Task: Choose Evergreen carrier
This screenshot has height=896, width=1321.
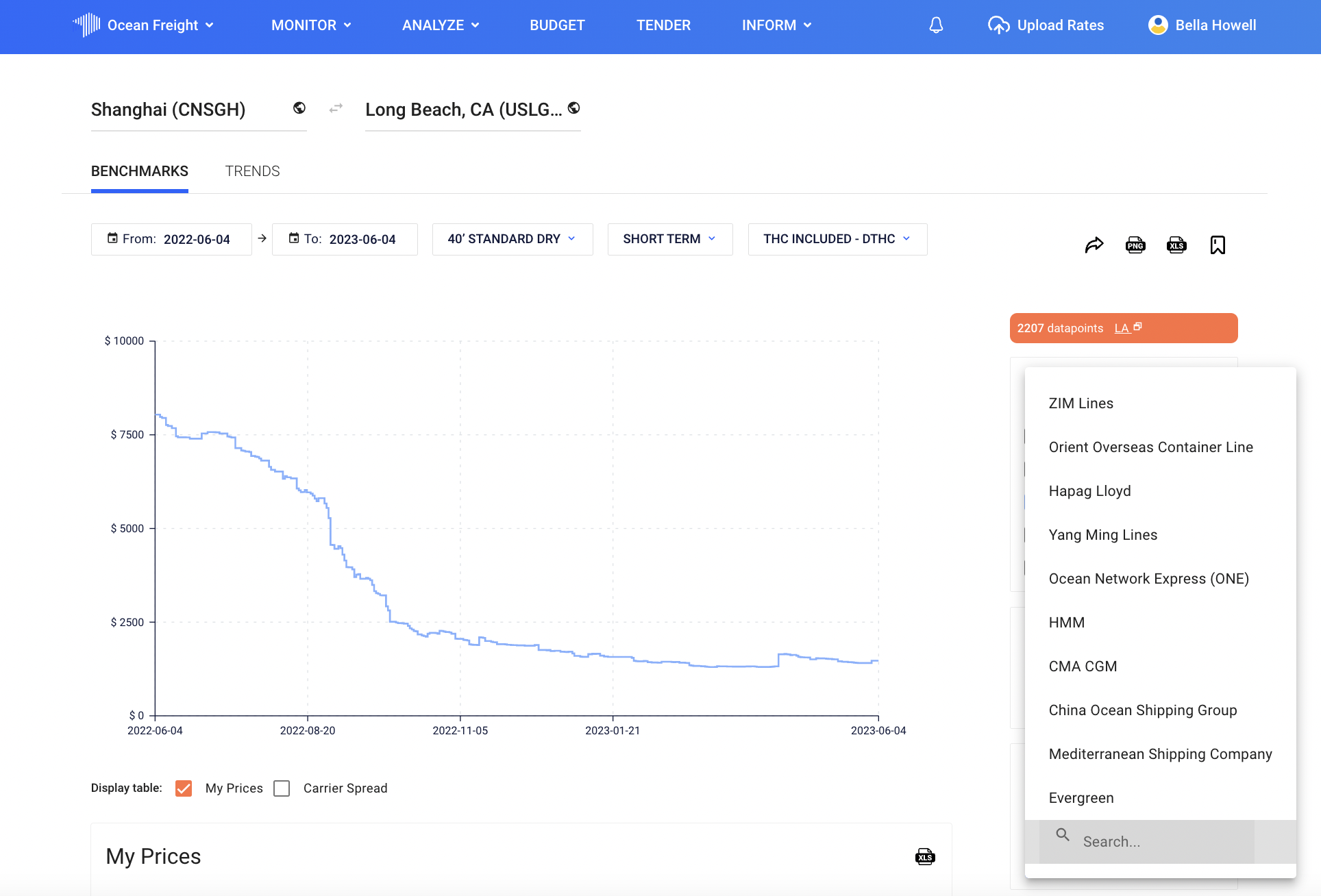Action: pyautogui.click(x=1161, y=798)
